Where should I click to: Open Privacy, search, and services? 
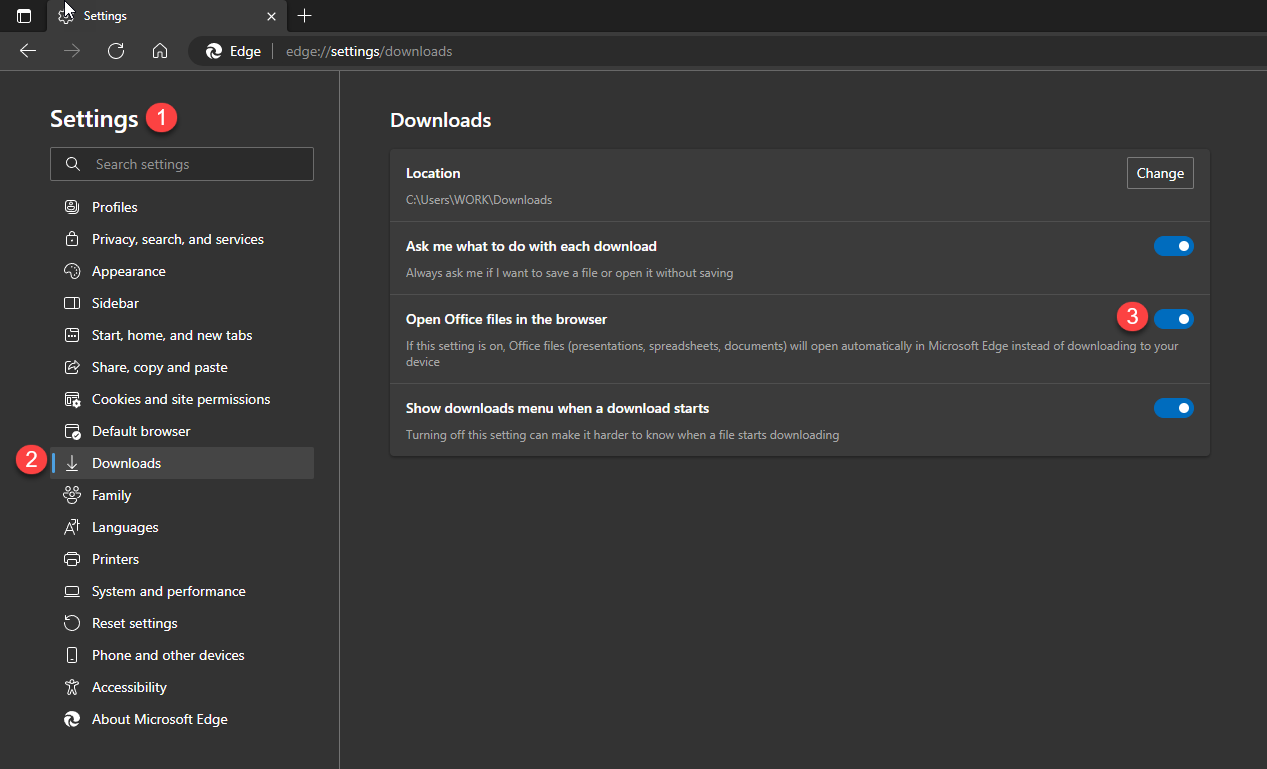click(x=182, y=239)
